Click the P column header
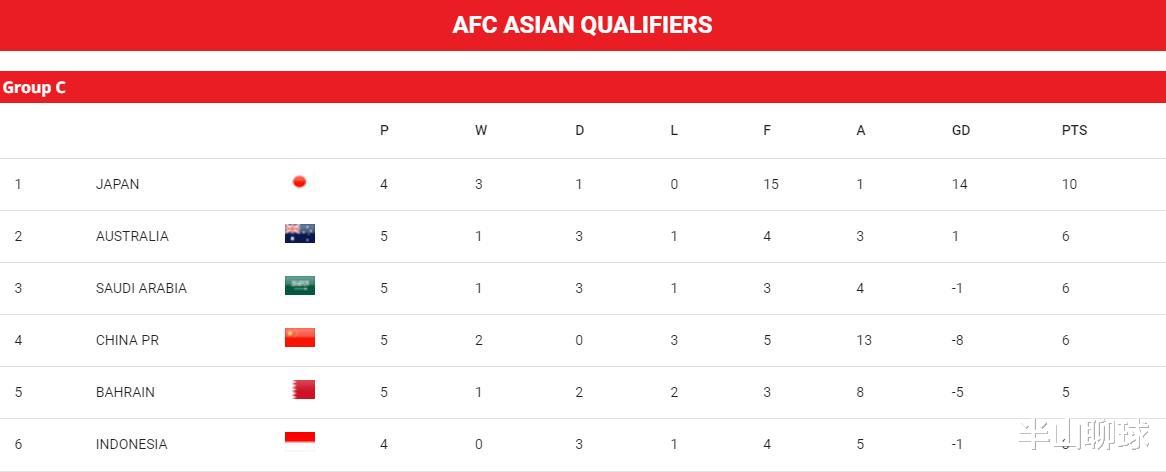 pos(384,130)
